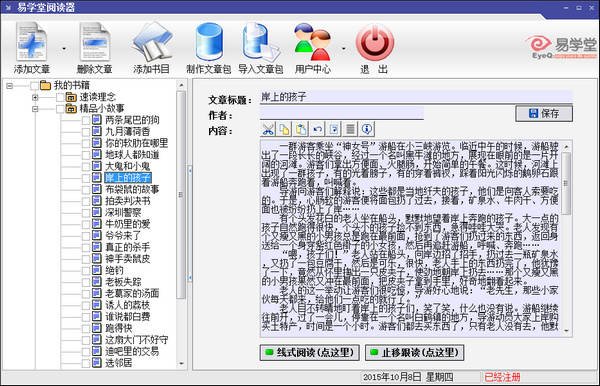Viewport: 600px width, 386px height.
Task: Click the document icon beside 深圳警察
Action: point(97,212)
